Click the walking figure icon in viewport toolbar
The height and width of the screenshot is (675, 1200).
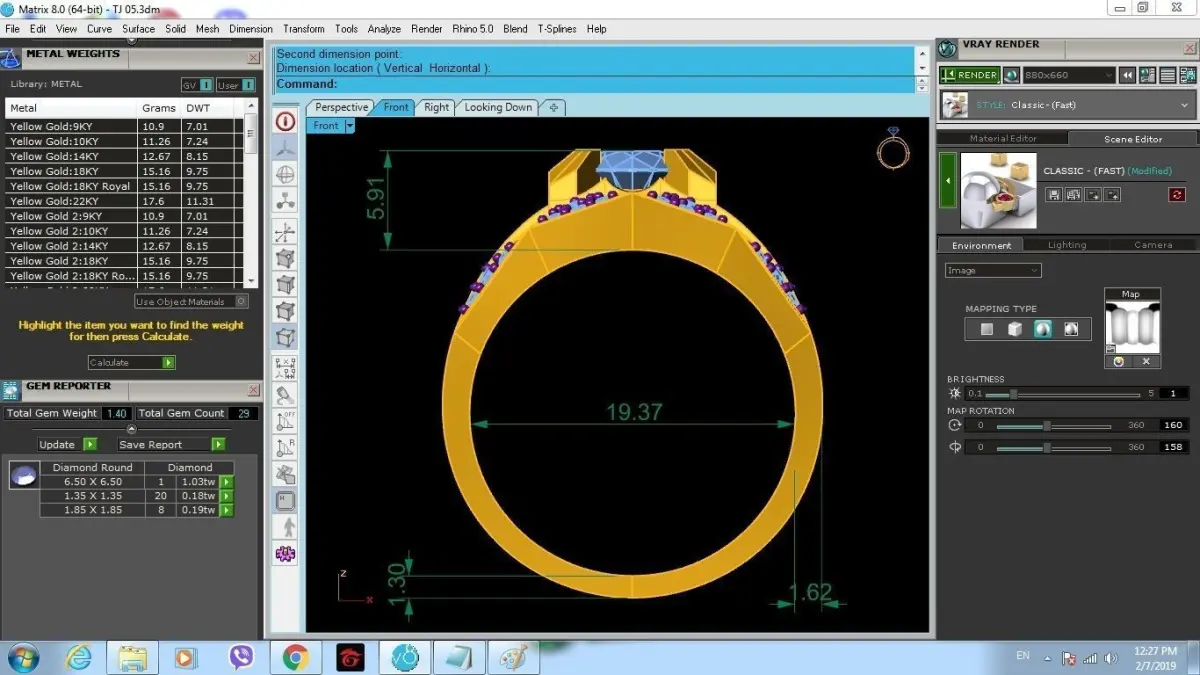[x=286, y=527]
